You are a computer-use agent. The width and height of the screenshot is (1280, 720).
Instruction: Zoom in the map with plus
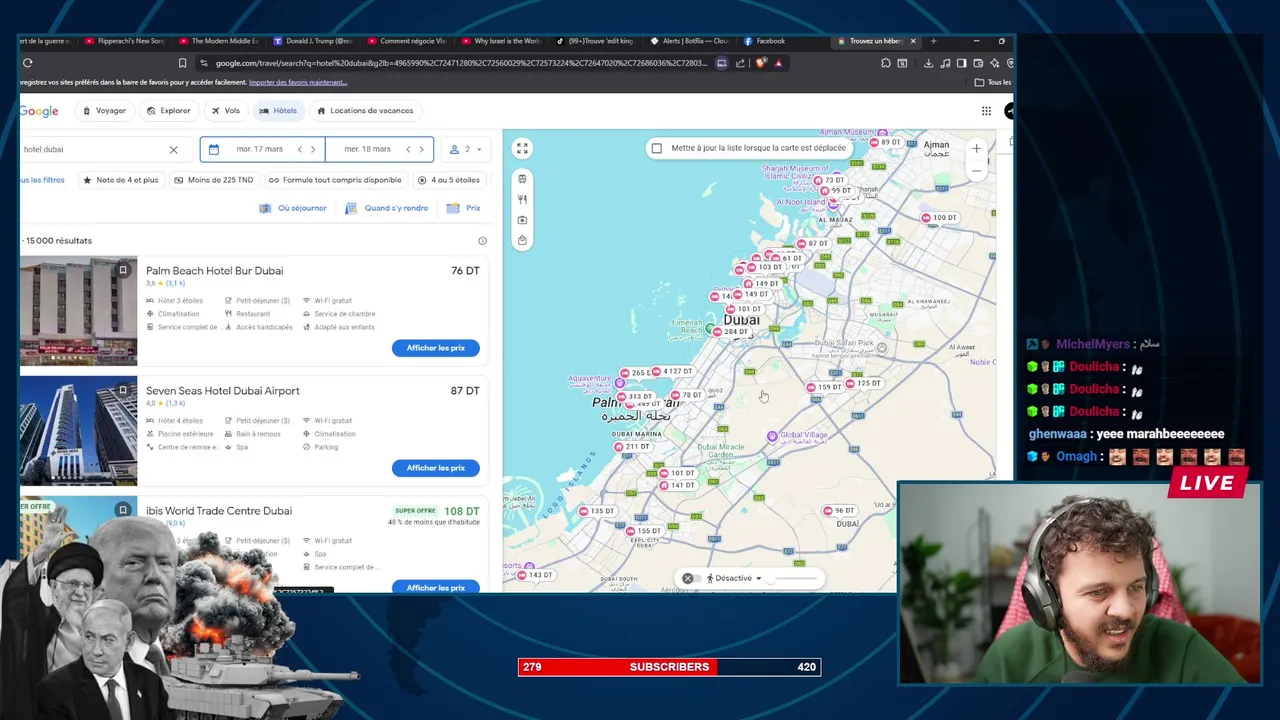[x=977, y=149]
